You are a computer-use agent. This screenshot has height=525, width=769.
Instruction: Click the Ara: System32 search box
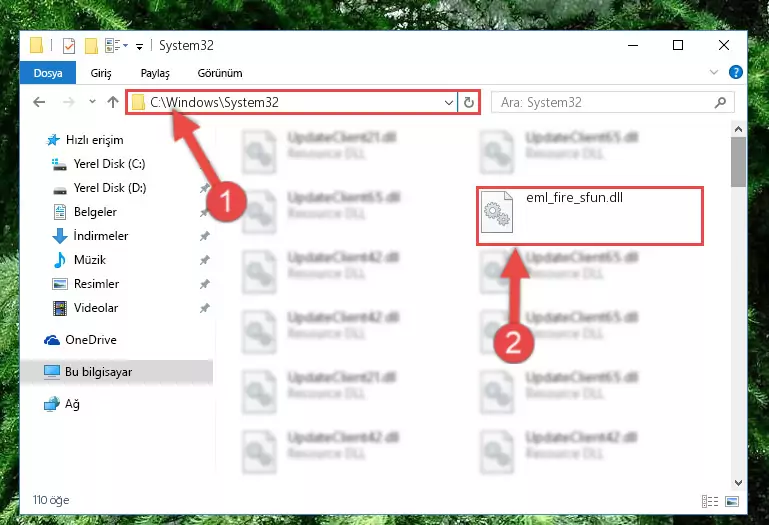pyautogui.click(x=613, y=103)
